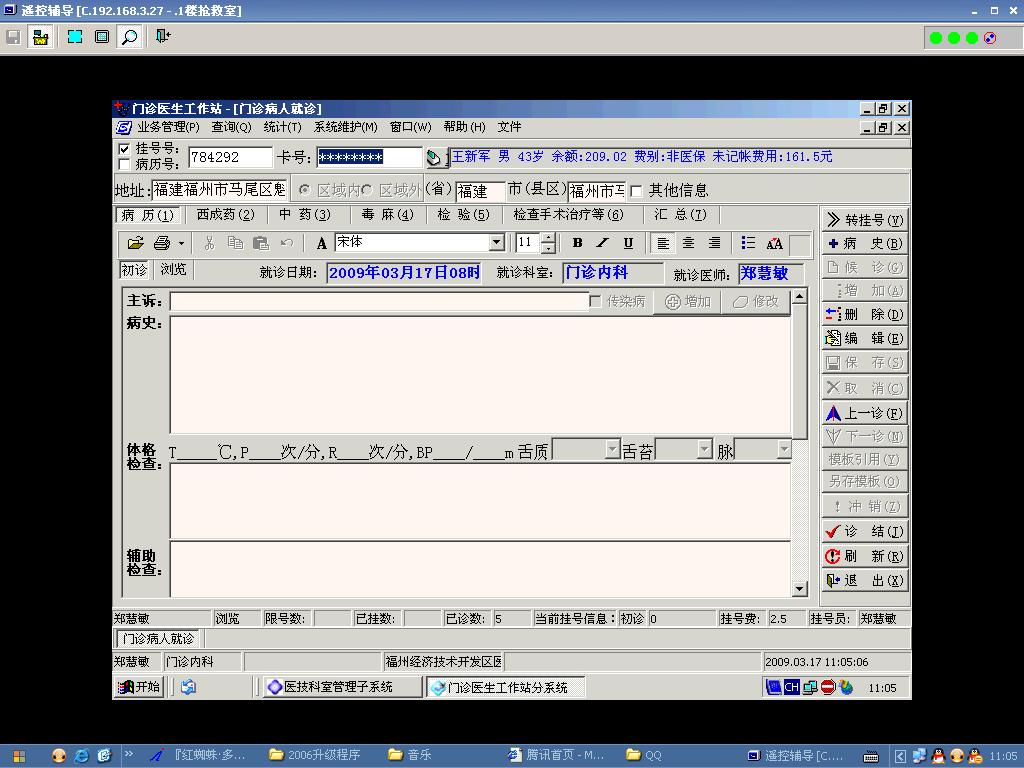Click the card reader icon beside 卡号 field

click(434, 158)
